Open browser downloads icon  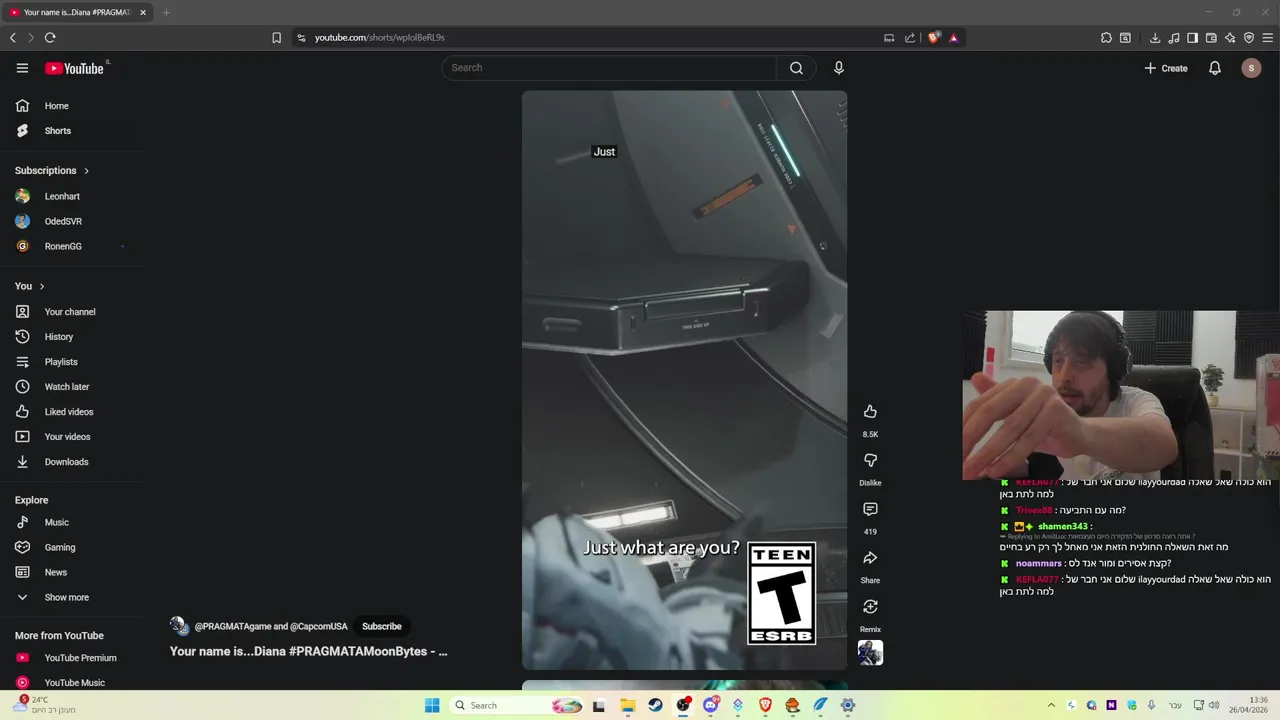(1155, 38)
